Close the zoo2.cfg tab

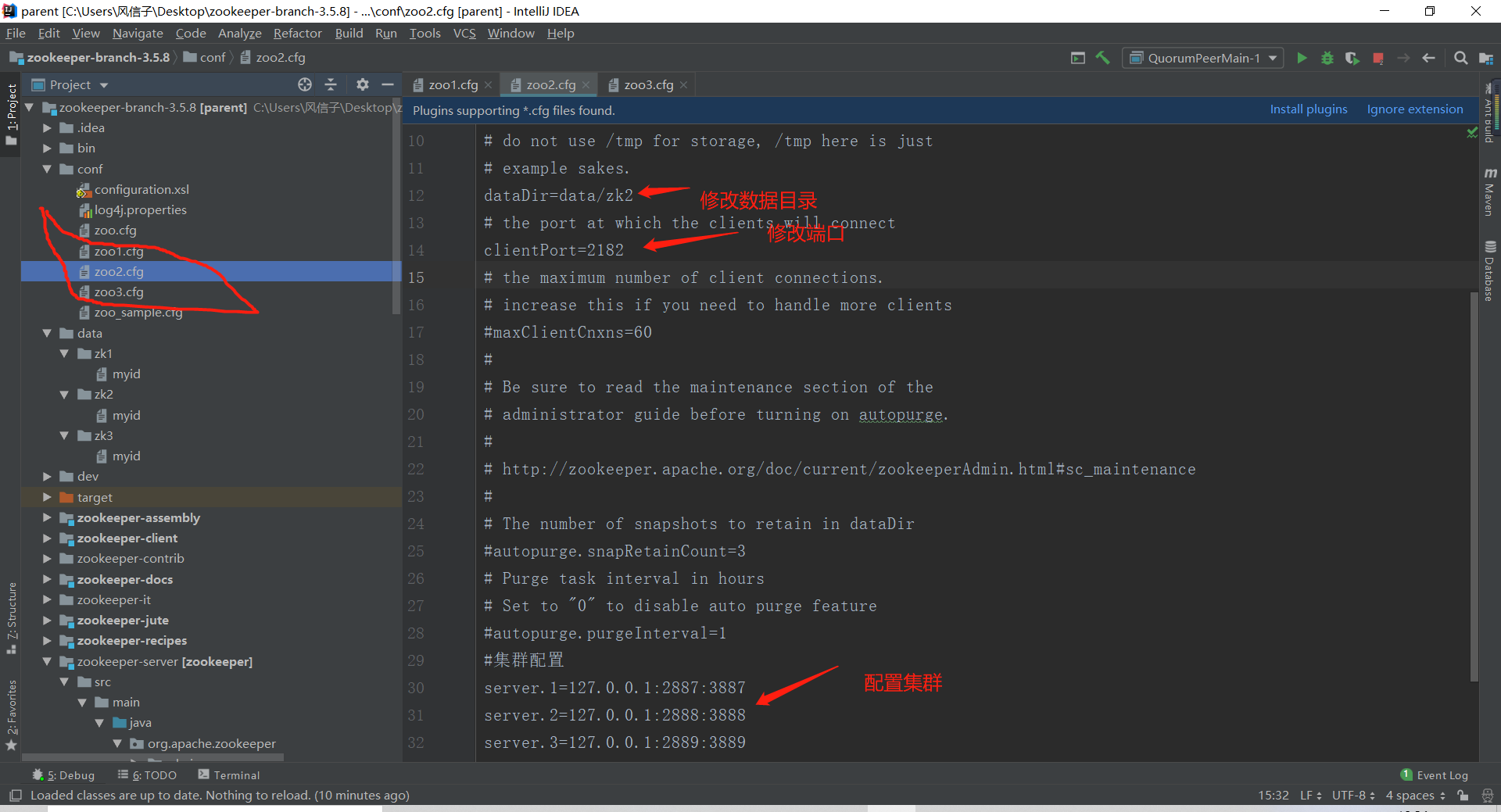pyautogui.click(x=586, y=85)
